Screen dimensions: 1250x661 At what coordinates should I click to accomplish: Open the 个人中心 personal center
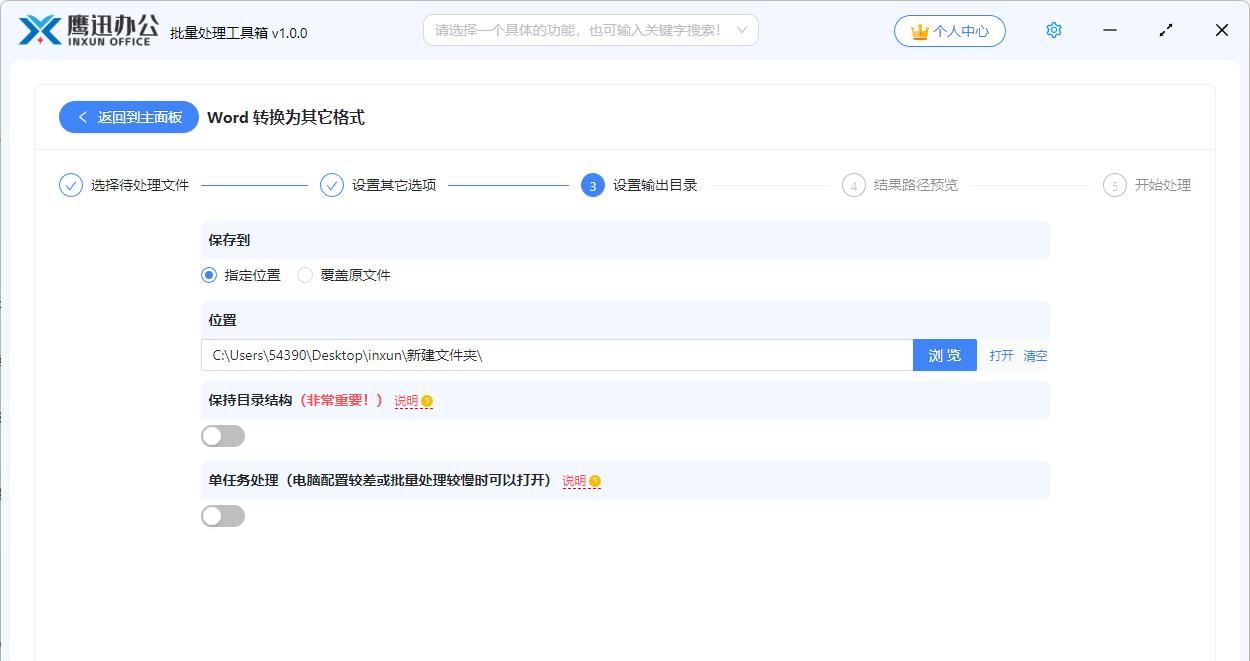point(950,31)
